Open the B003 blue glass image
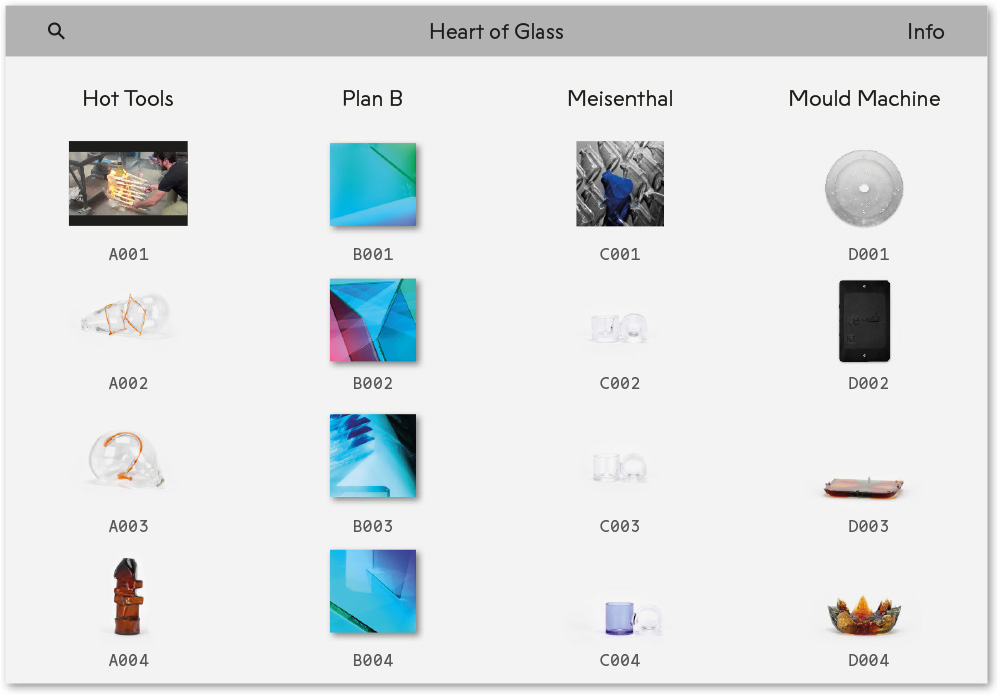Viewport: 1000px width, 696px height. click(x=373, y=455)
